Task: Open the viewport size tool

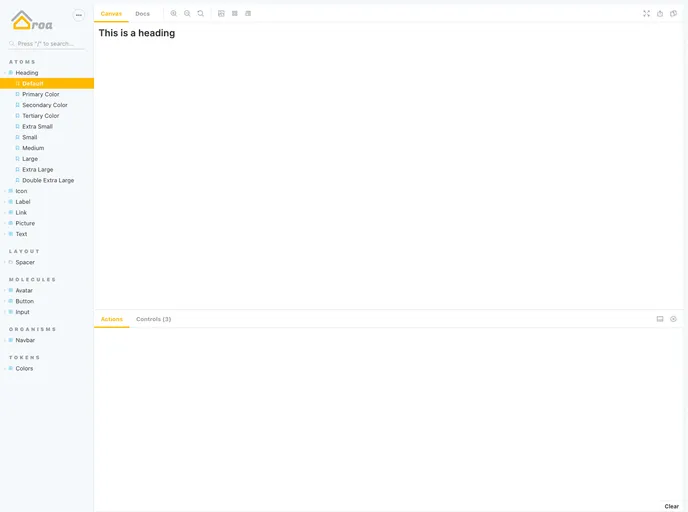Action: click(x=248, y=14)
